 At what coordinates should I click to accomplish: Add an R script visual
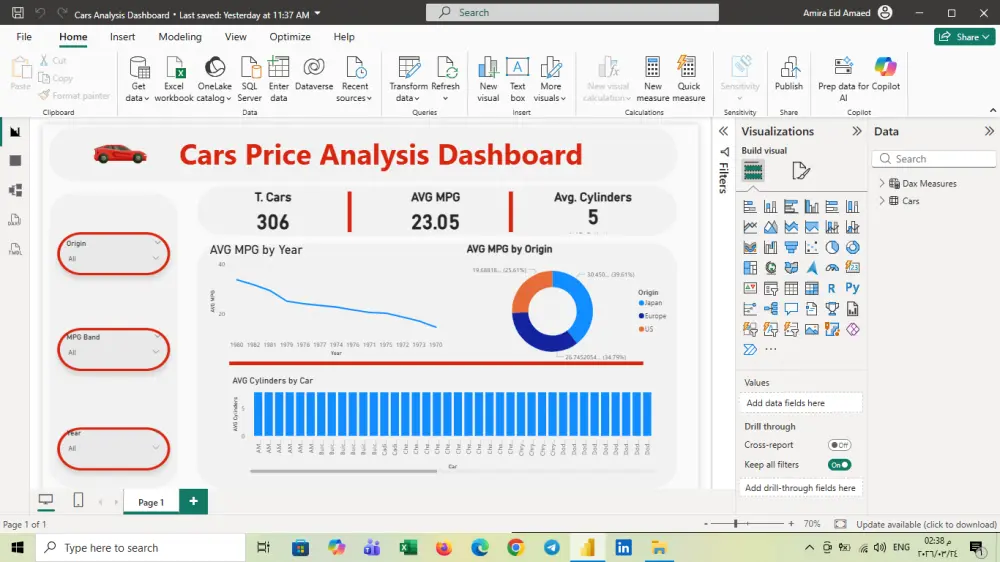click(832, 288)
